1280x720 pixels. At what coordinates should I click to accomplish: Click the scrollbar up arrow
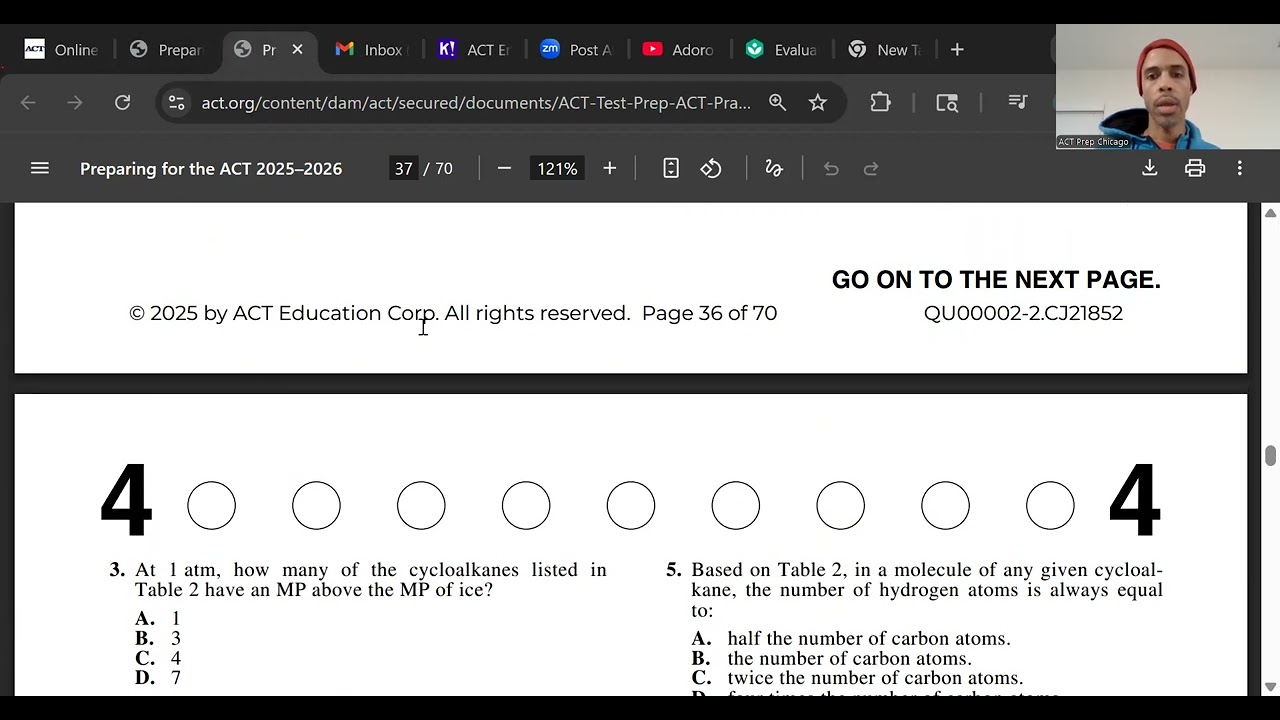pos(1270,213)
